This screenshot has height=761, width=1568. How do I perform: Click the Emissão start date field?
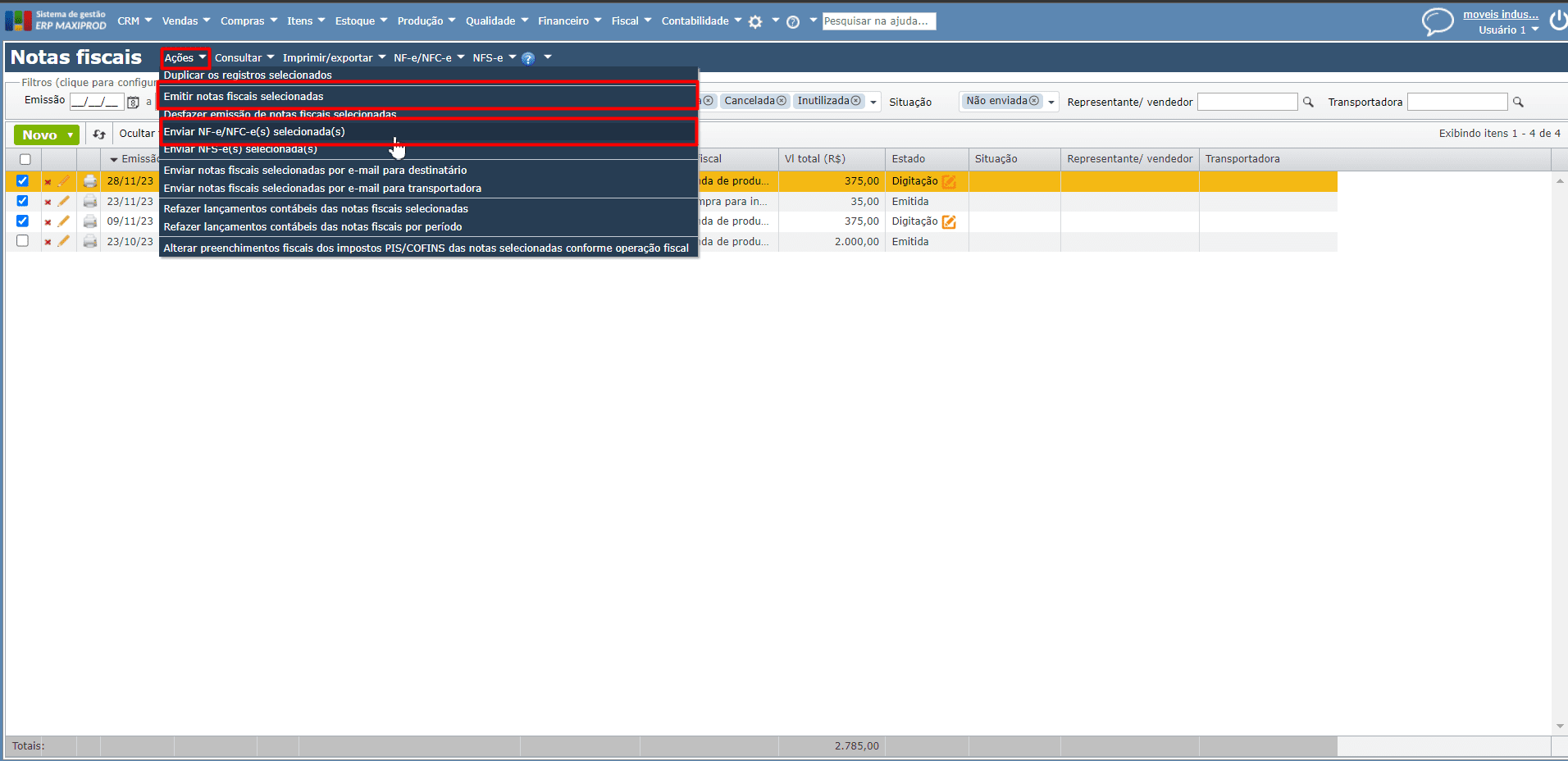[96, 102]
